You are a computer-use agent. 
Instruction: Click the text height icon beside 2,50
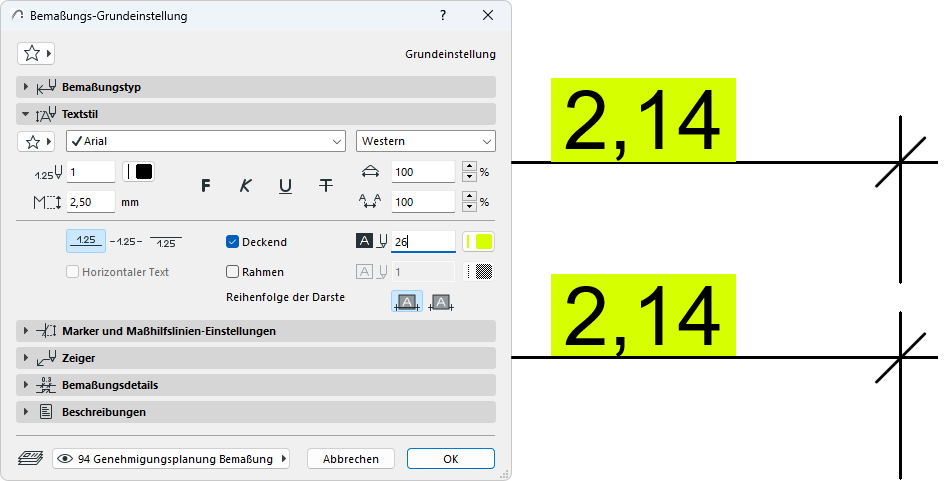click(47, 202)
